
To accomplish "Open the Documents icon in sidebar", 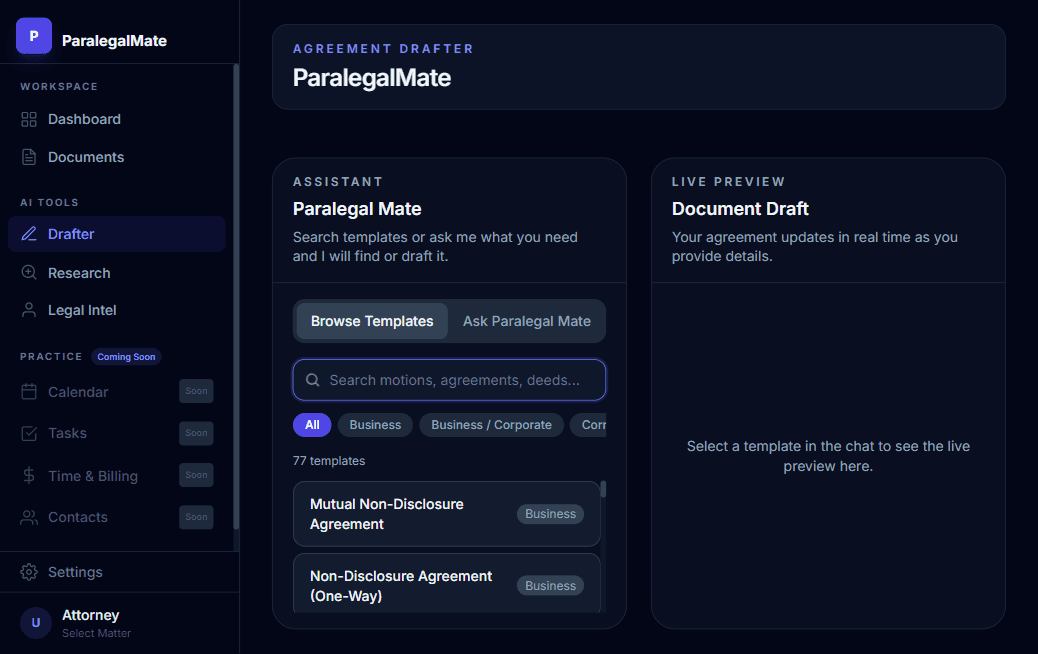I will click(x=28, y=157).
